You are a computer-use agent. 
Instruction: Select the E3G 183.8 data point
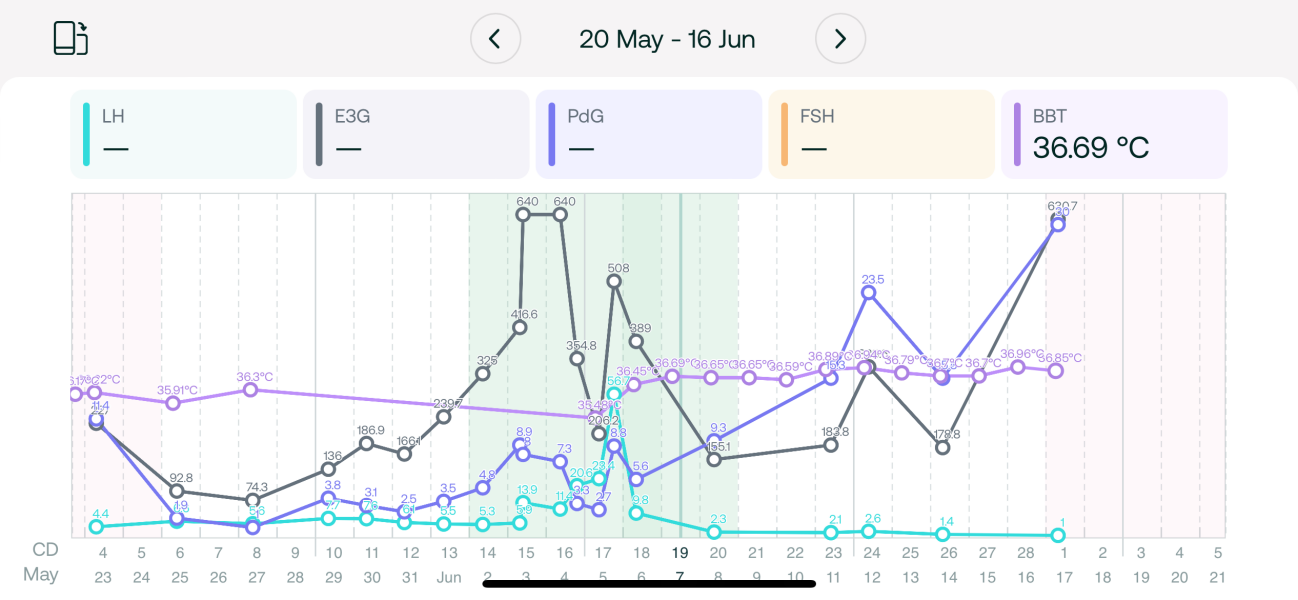(832, 445)
